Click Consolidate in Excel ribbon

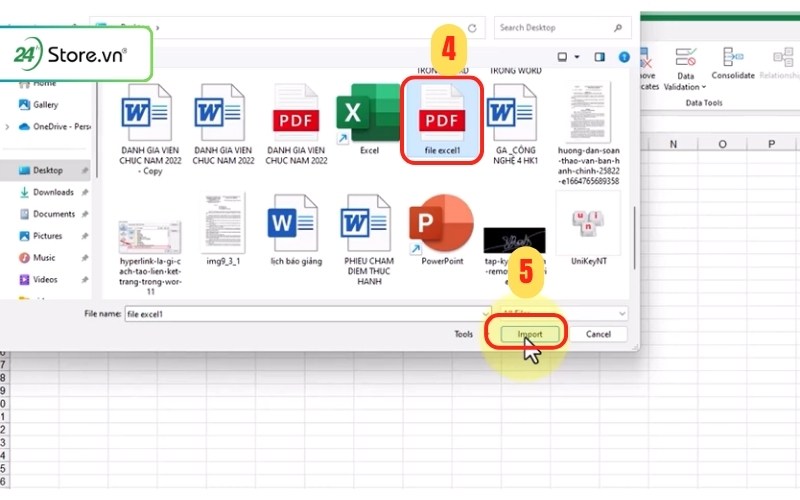click(733, 64)
